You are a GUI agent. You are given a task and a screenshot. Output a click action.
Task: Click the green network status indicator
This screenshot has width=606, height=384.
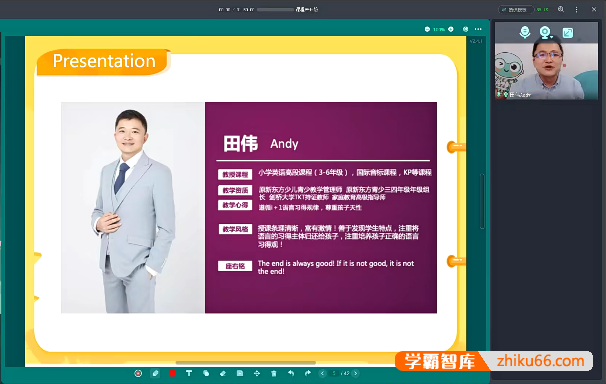543,10
